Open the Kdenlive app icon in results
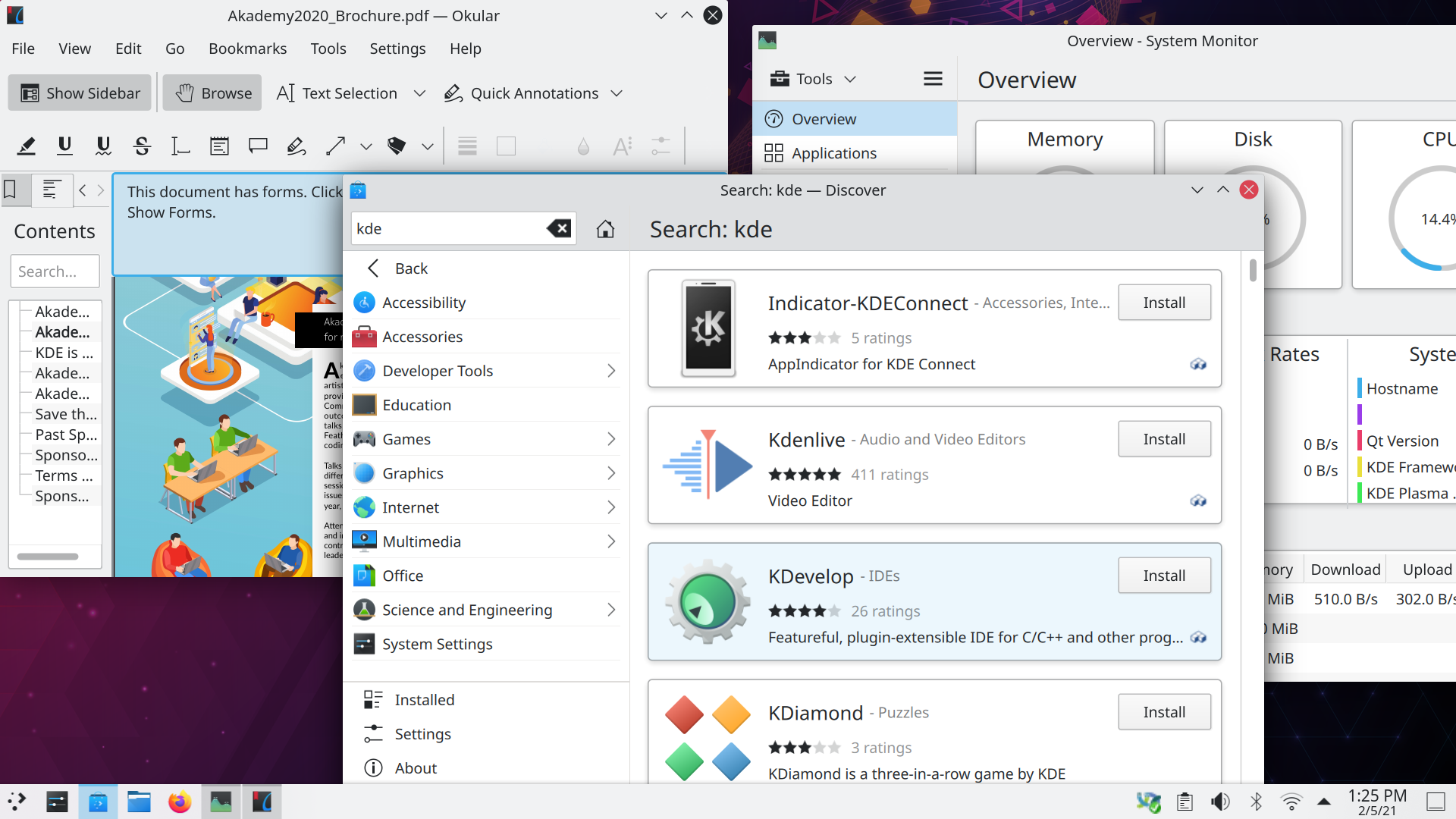 (x=708, y=465)
